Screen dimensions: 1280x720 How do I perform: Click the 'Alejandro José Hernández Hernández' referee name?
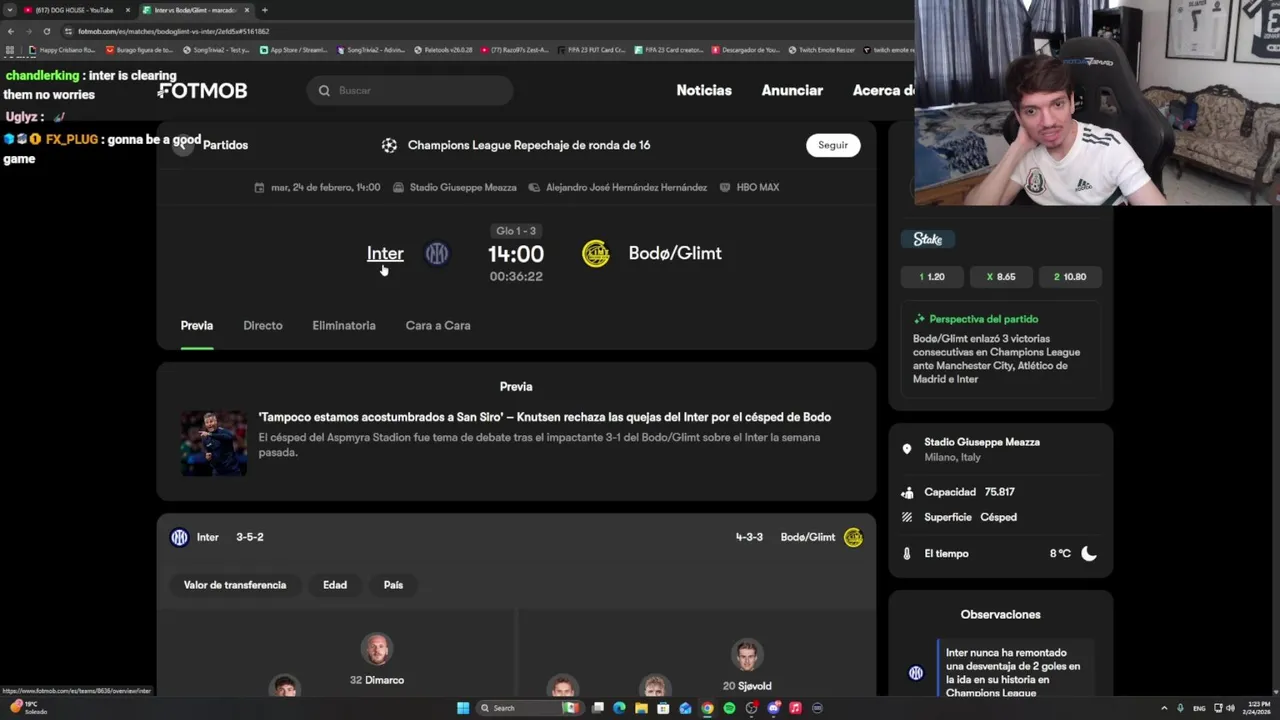tap(626, 188)
